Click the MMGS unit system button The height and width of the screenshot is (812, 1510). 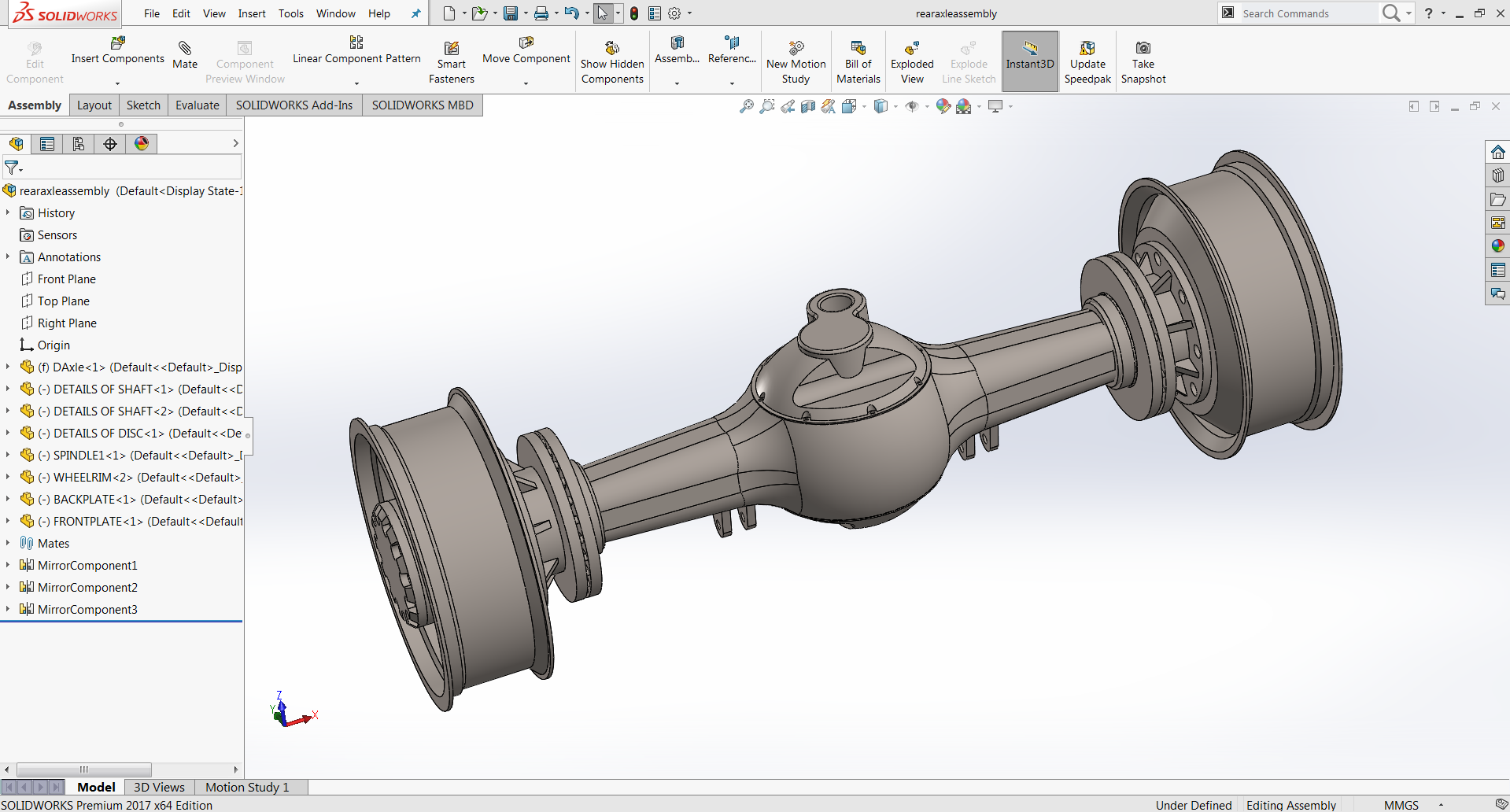pos(1401,805)
